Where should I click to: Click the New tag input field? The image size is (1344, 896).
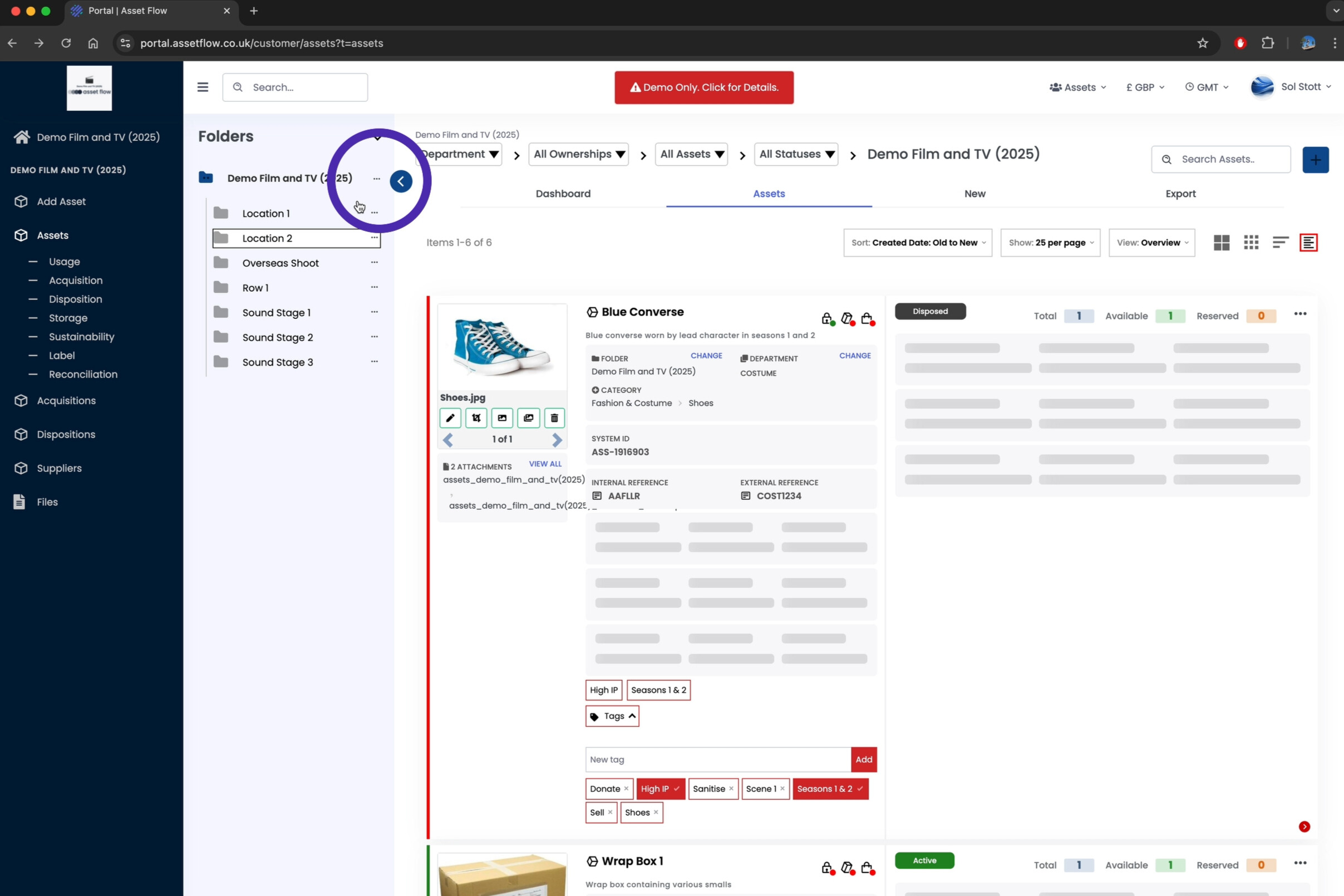(x=718, y=760)
